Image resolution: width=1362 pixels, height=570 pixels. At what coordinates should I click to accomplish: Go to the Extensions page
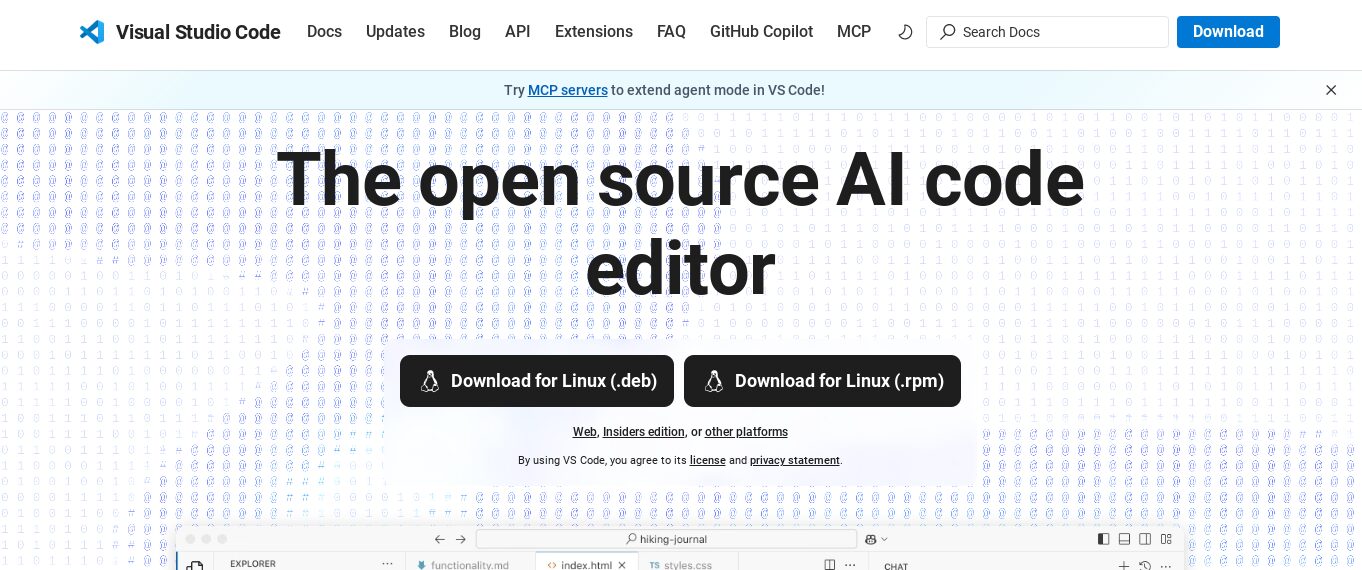pos(594,32)
